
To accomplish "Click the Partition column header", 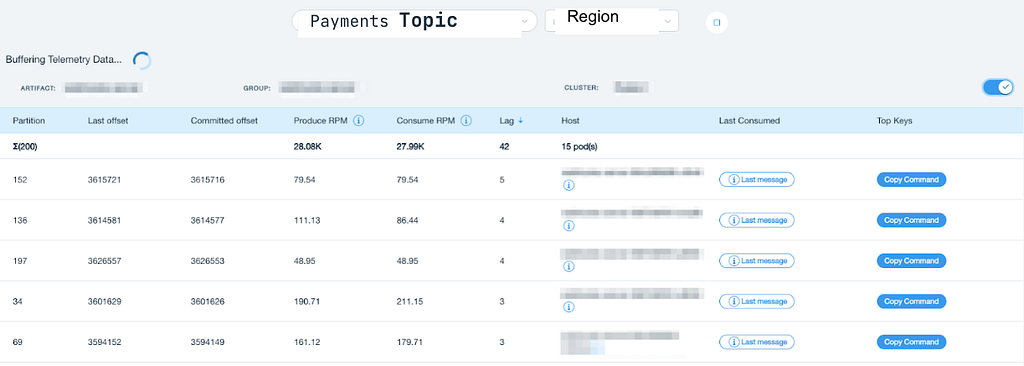I will pos(29,121).
